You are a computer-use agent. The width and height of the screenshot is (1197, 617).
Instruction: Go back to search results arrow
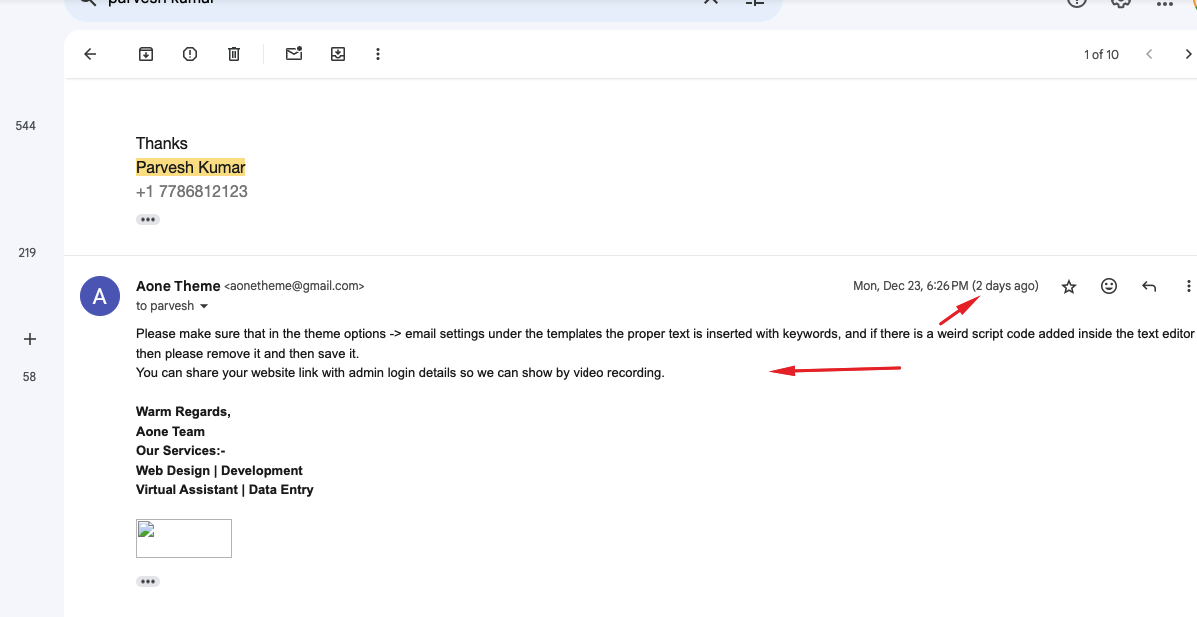click(x=90, y=54)
